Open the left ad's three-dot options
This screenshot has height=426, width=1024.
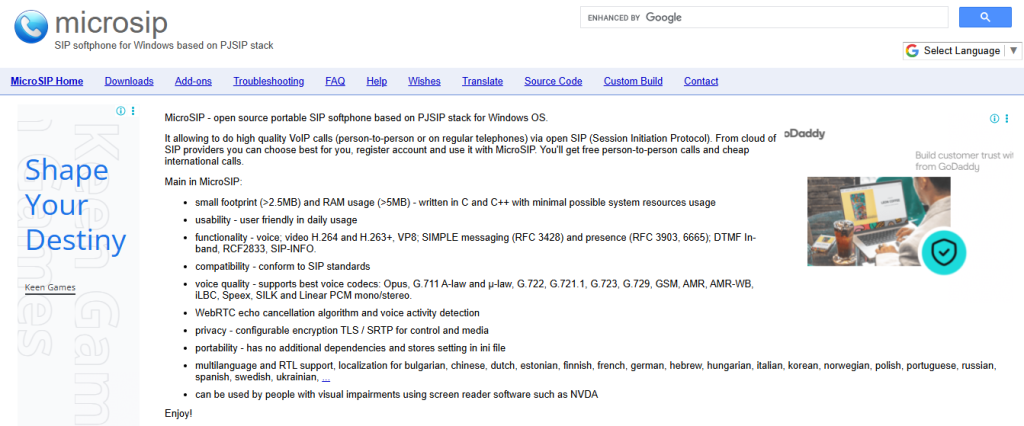(133, 111)
